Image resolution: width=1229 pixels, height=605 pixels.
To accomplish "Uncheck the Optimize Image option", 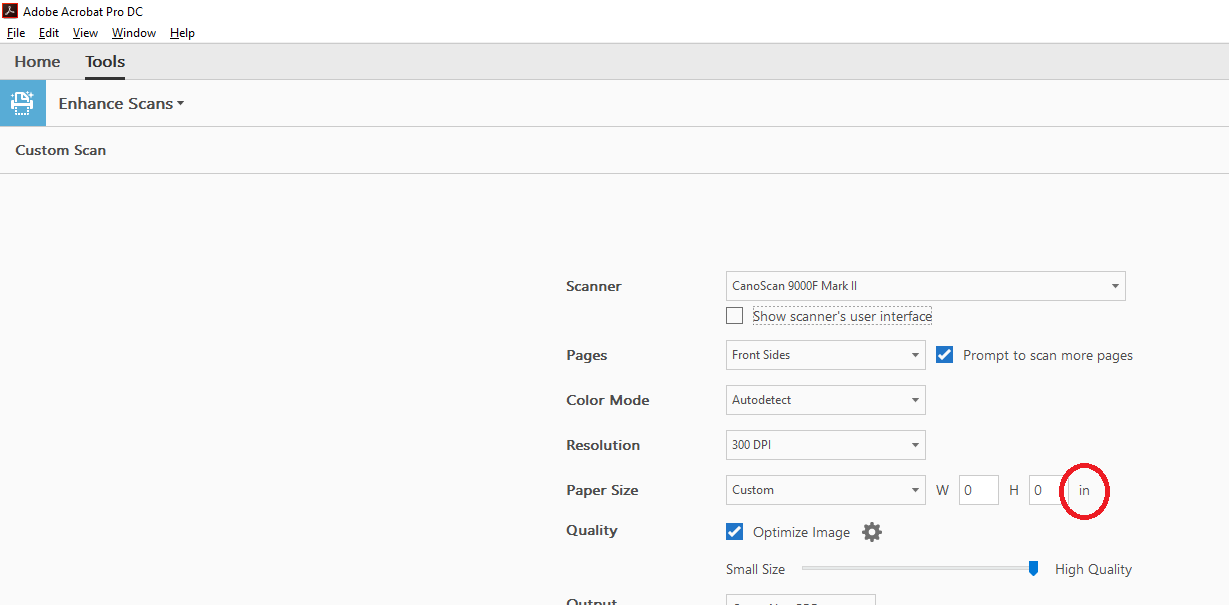I will [734, 531].
